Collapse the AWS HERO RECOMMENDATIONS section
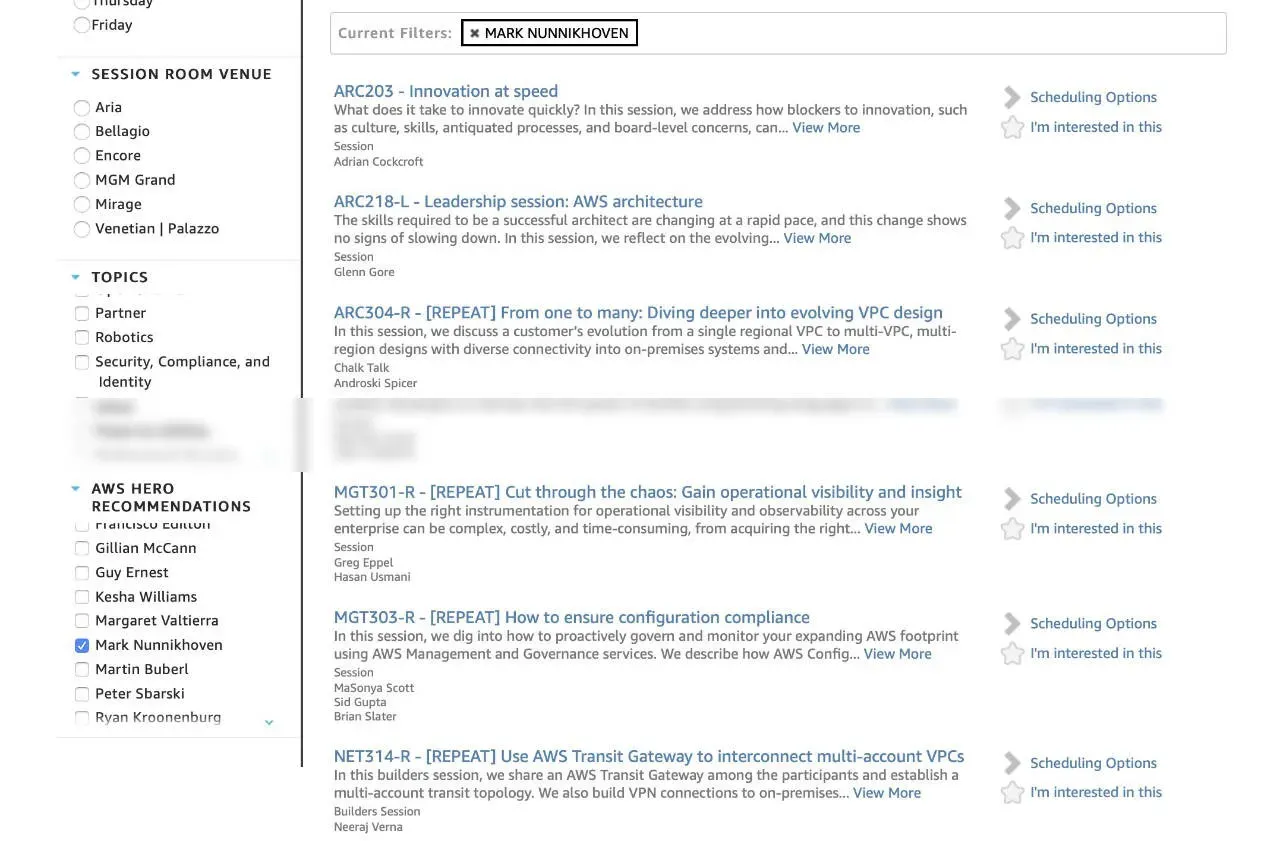Screen dimensions: 1280x844 pyautogui.click(x=74, y=488)
